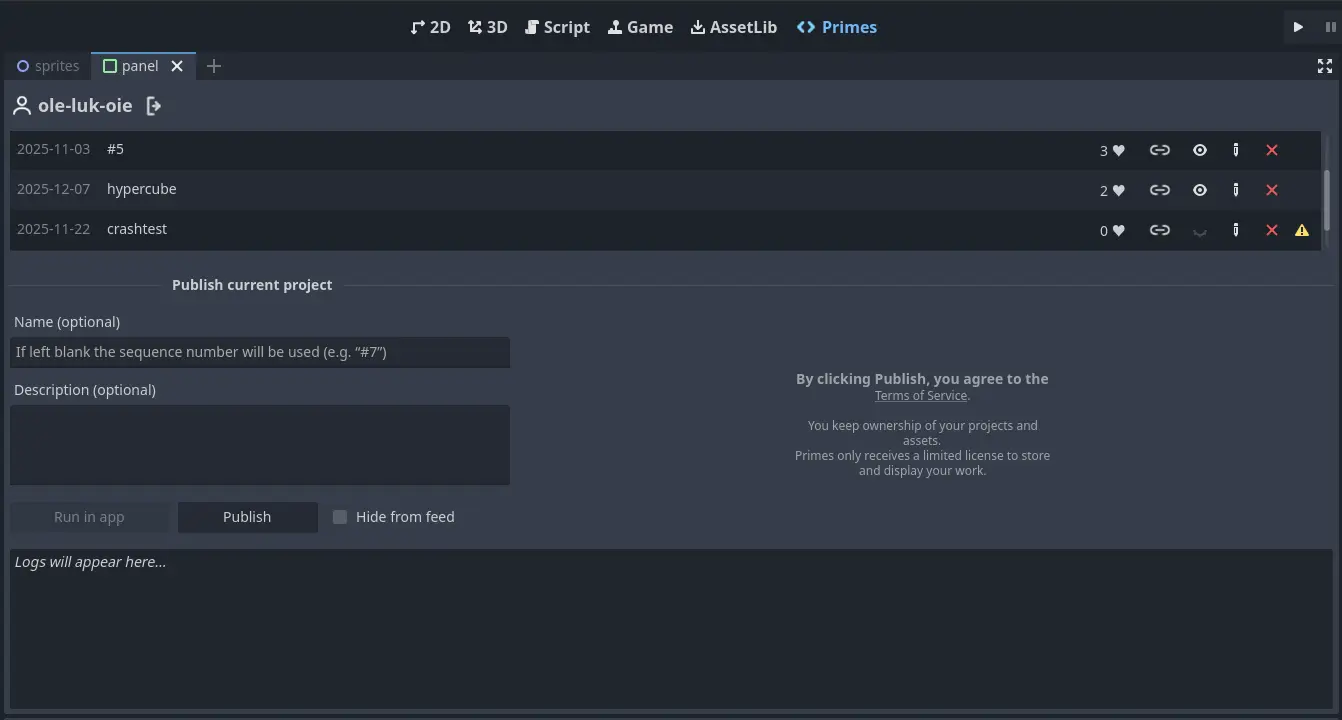Copy link for the hypercube project
The height and width of the screenshot is (720, 1342).
[1159, 190]
